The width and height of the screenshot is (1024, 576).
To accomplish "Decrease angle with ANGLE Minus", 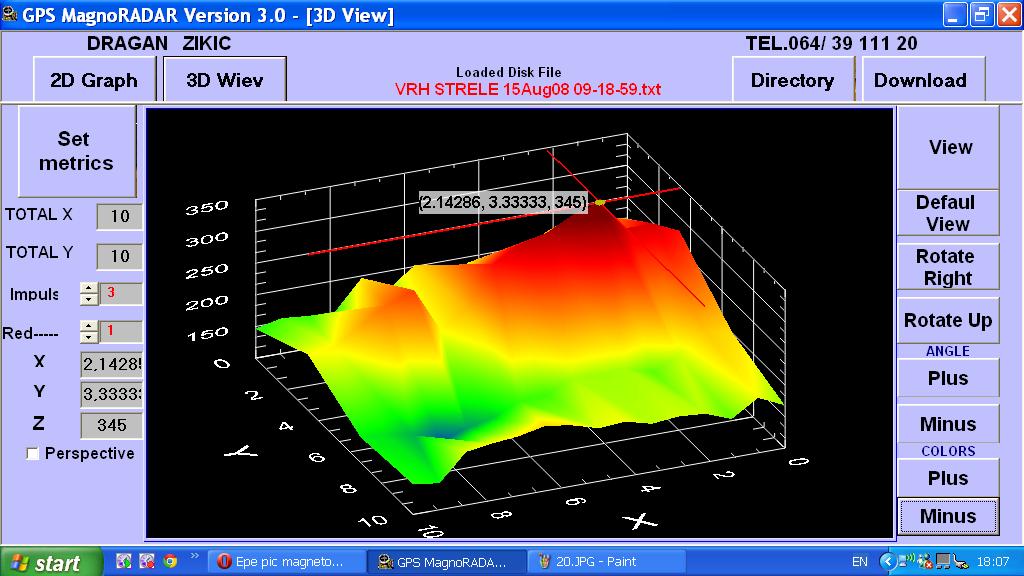I will 948,424.
